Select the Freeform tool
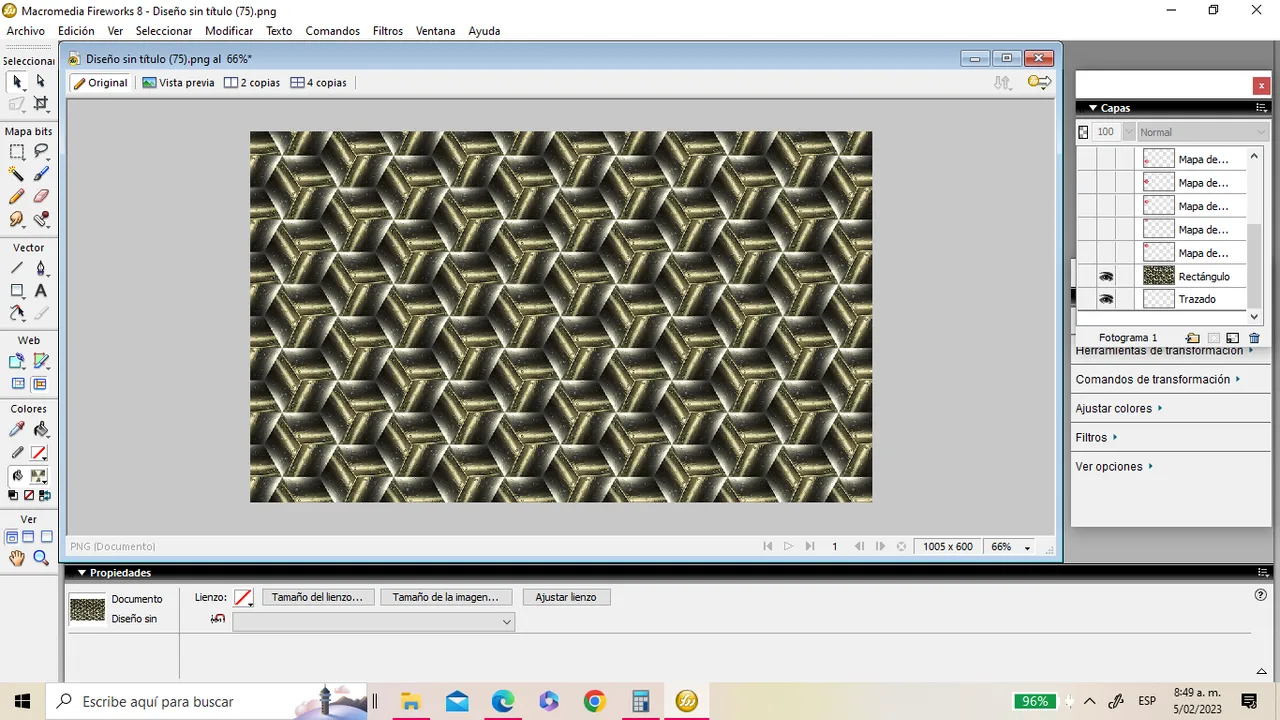The width and height of the screenshot is (1280, 720). click(17, 313)
